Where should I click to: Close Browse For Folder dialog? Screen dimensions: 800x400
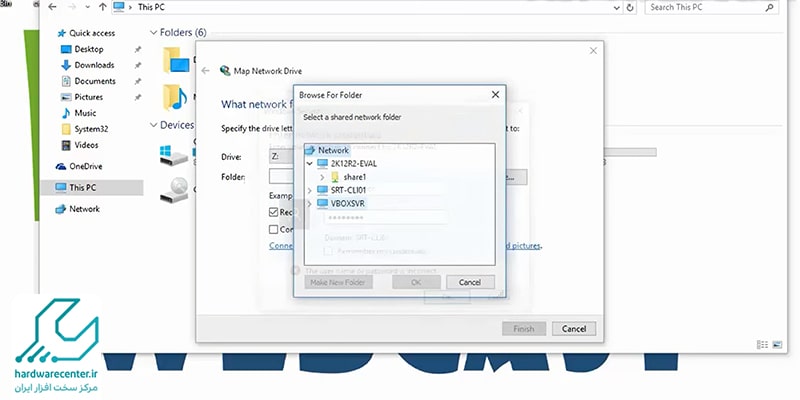[x=495, y=95]
